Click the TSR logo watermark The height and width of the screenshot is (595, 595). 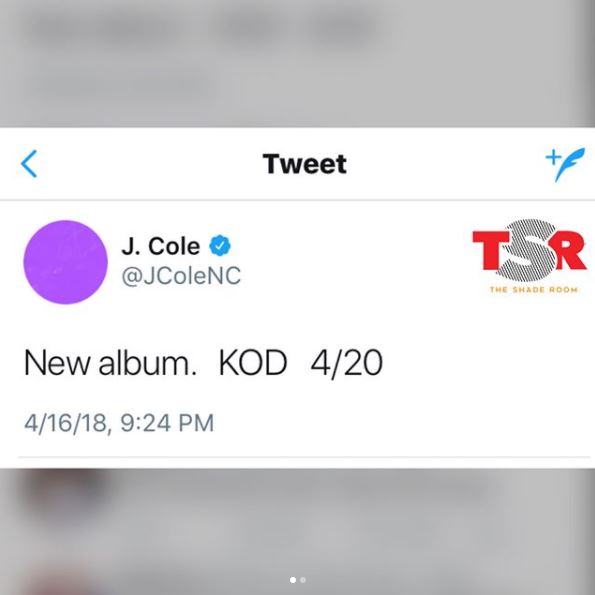(x=530, y=257)
